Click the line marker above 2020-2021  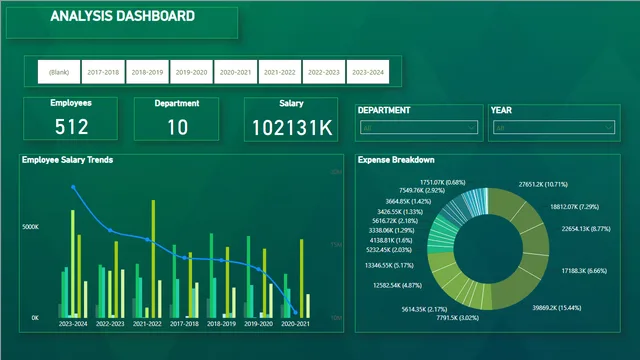pos(296,313)
